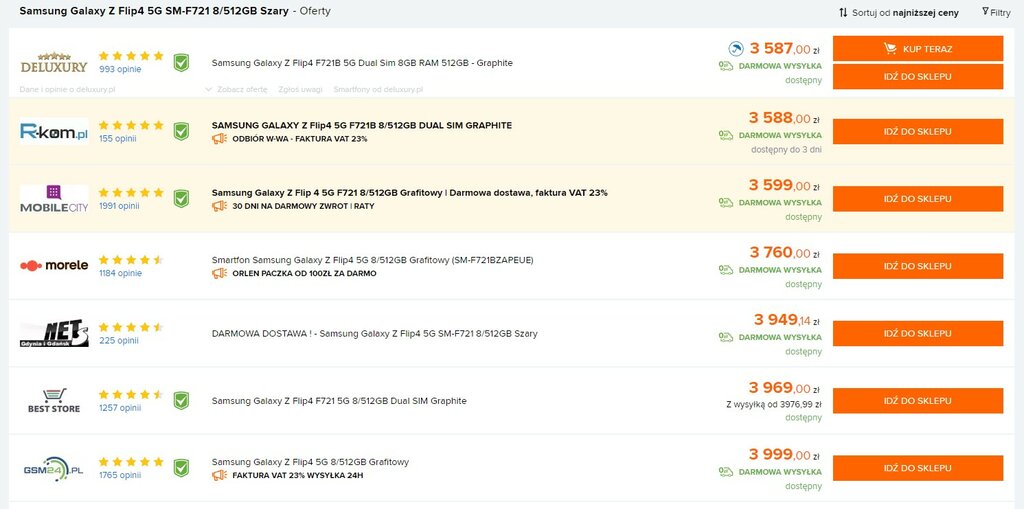Image resolution: width=1024 pixels, height=509 pixels.
Task: Click the megaphone promo icon in GSM24 row
Action: click(219, 475)
